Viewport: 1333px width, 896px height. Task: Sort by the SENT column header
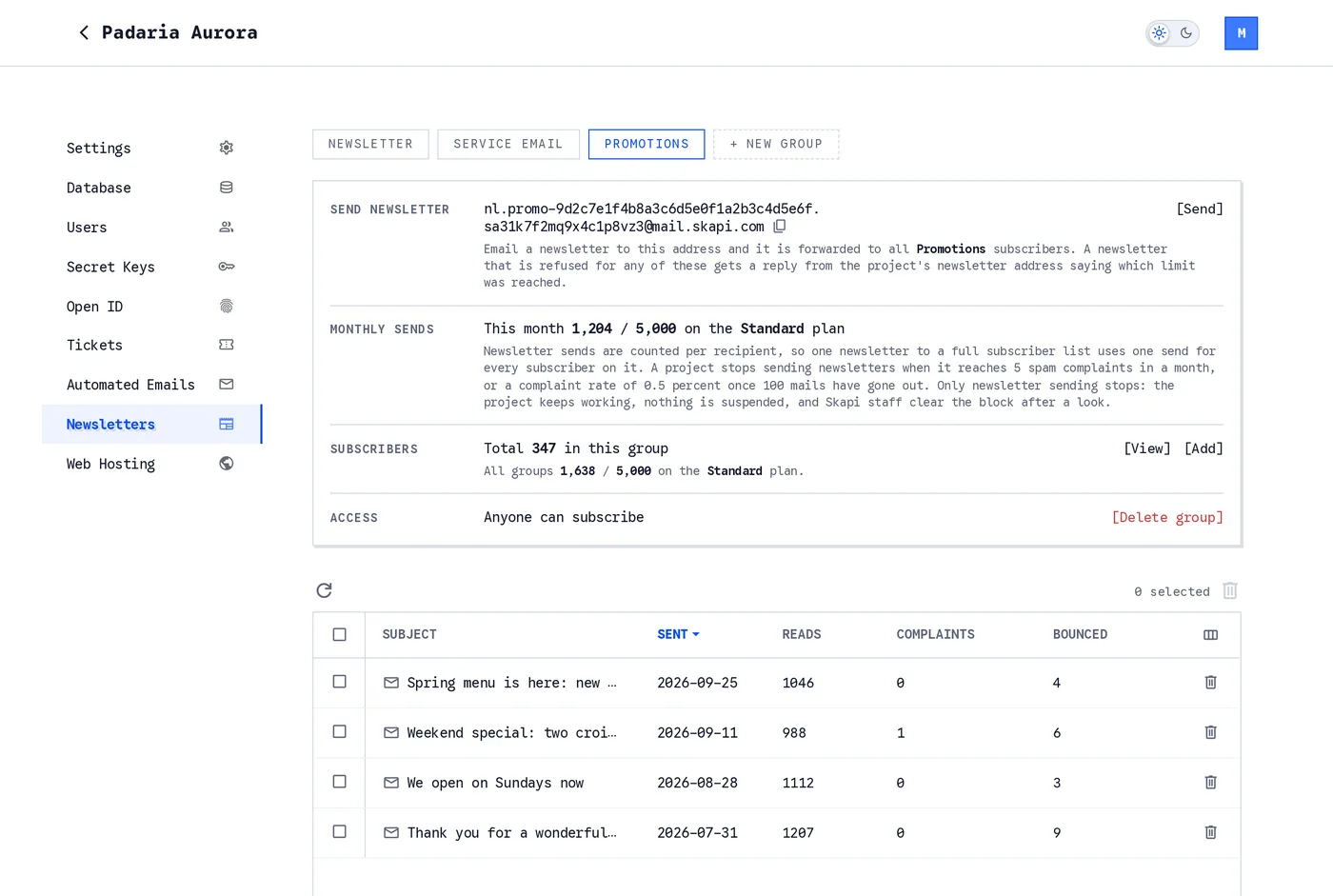pyautogui.click(x=678, y=634)
